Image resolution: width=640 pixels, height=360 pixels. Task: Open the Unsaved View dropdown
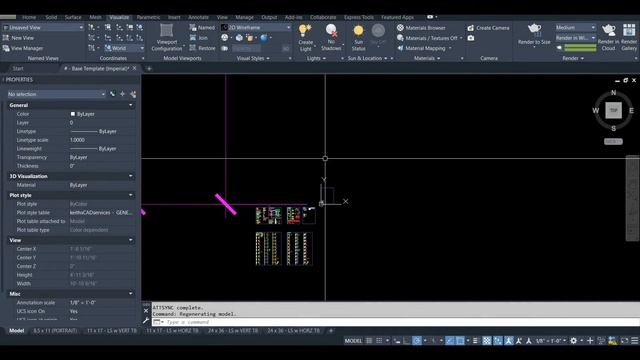[x=43, y=28]
